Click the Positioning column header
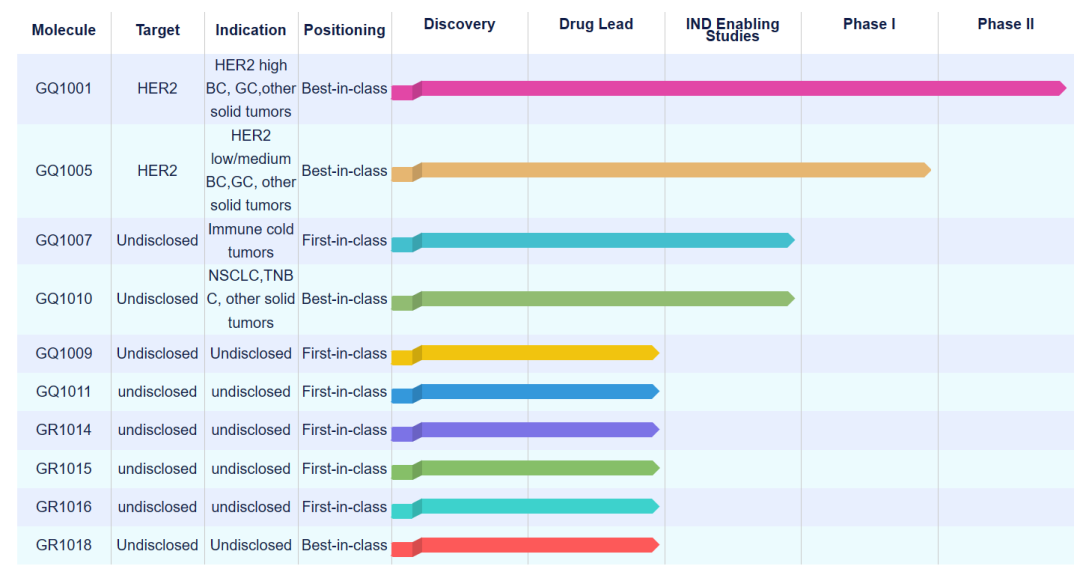 tap(344, 30)
